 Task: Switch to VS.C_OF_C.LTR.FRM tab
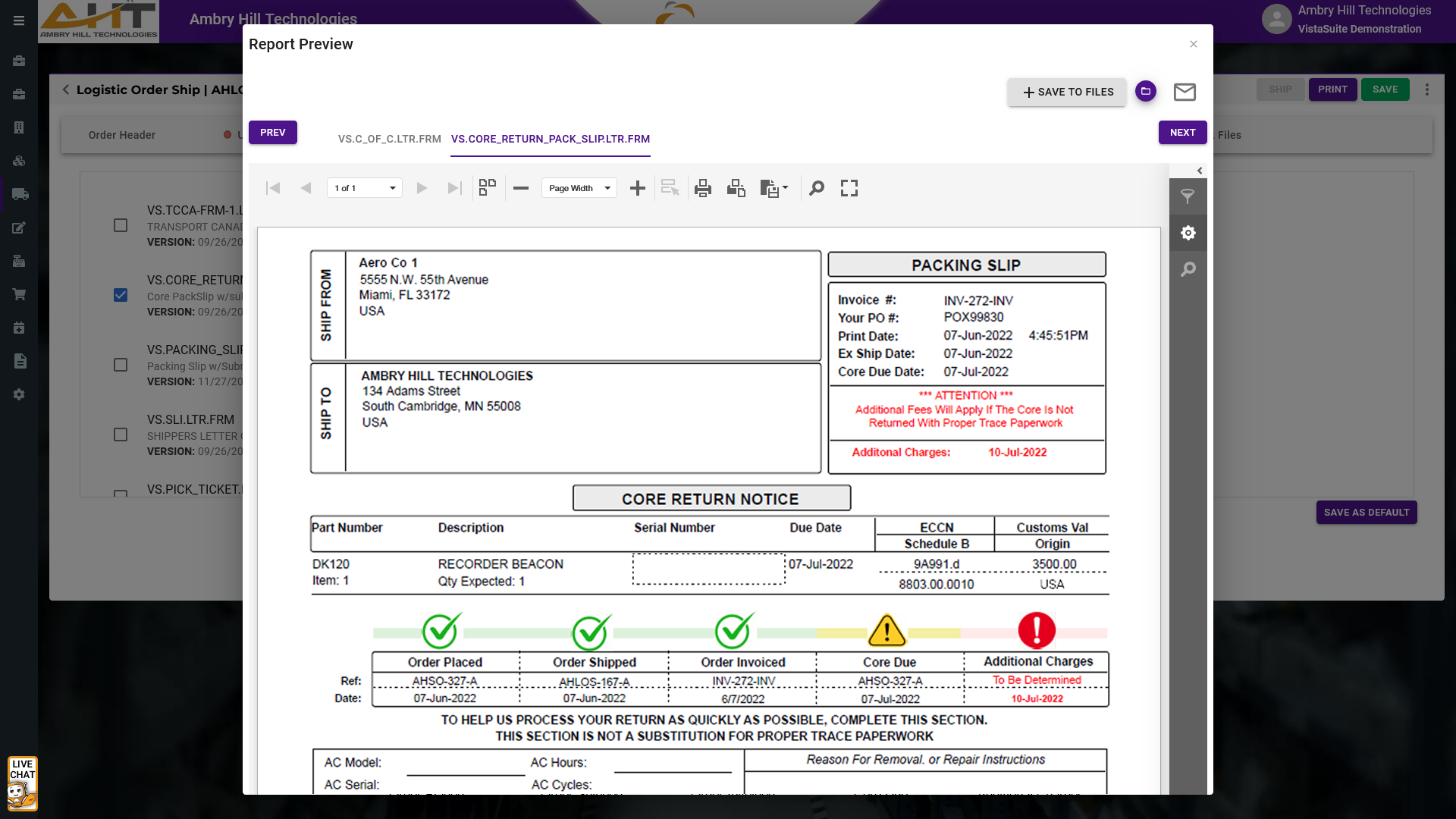tap(389, 139)
